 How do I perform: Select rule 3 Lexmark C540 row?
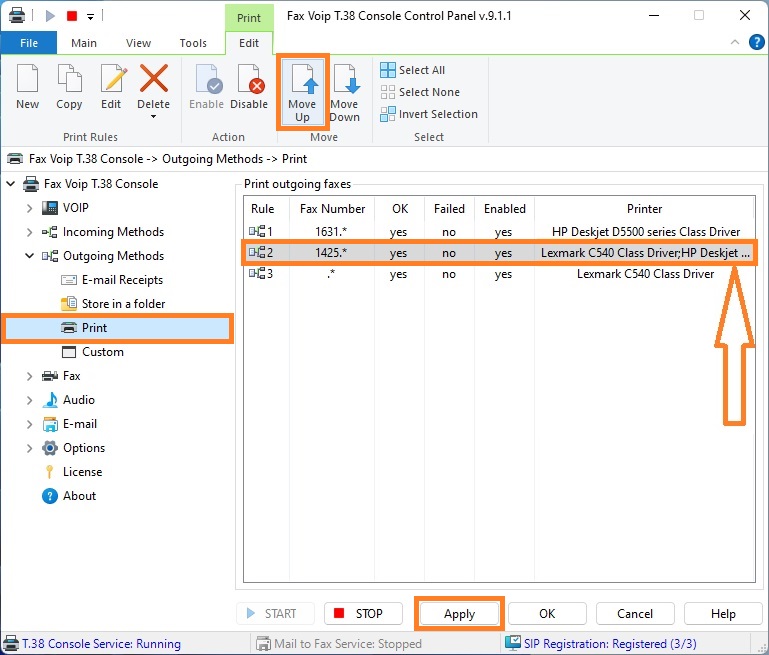click(499, 274)
